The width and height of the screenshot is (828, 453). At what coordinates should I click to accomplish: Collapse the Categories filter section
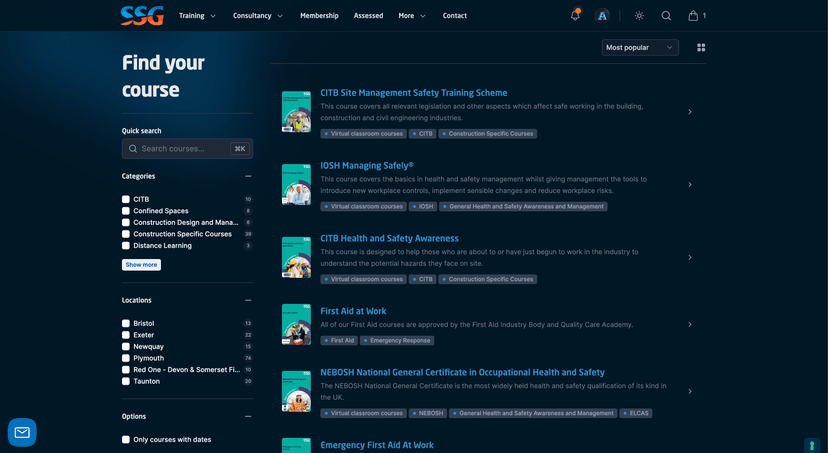coord(248,176)
